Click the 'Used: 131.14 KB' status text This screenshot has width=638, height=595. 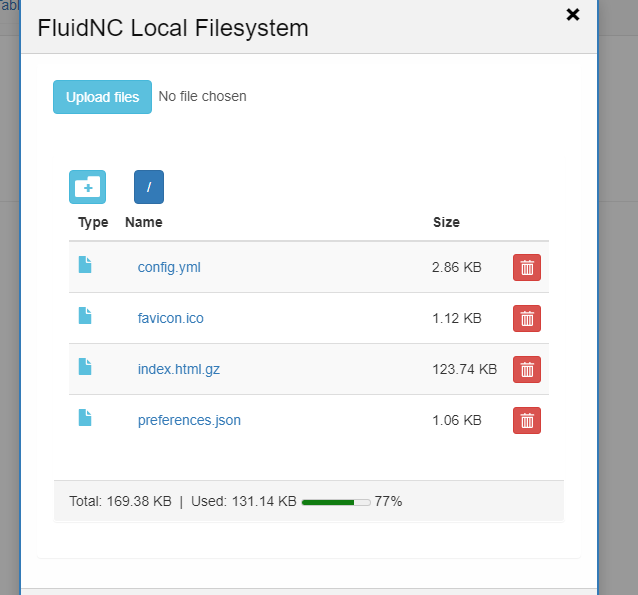click(244, 501)
